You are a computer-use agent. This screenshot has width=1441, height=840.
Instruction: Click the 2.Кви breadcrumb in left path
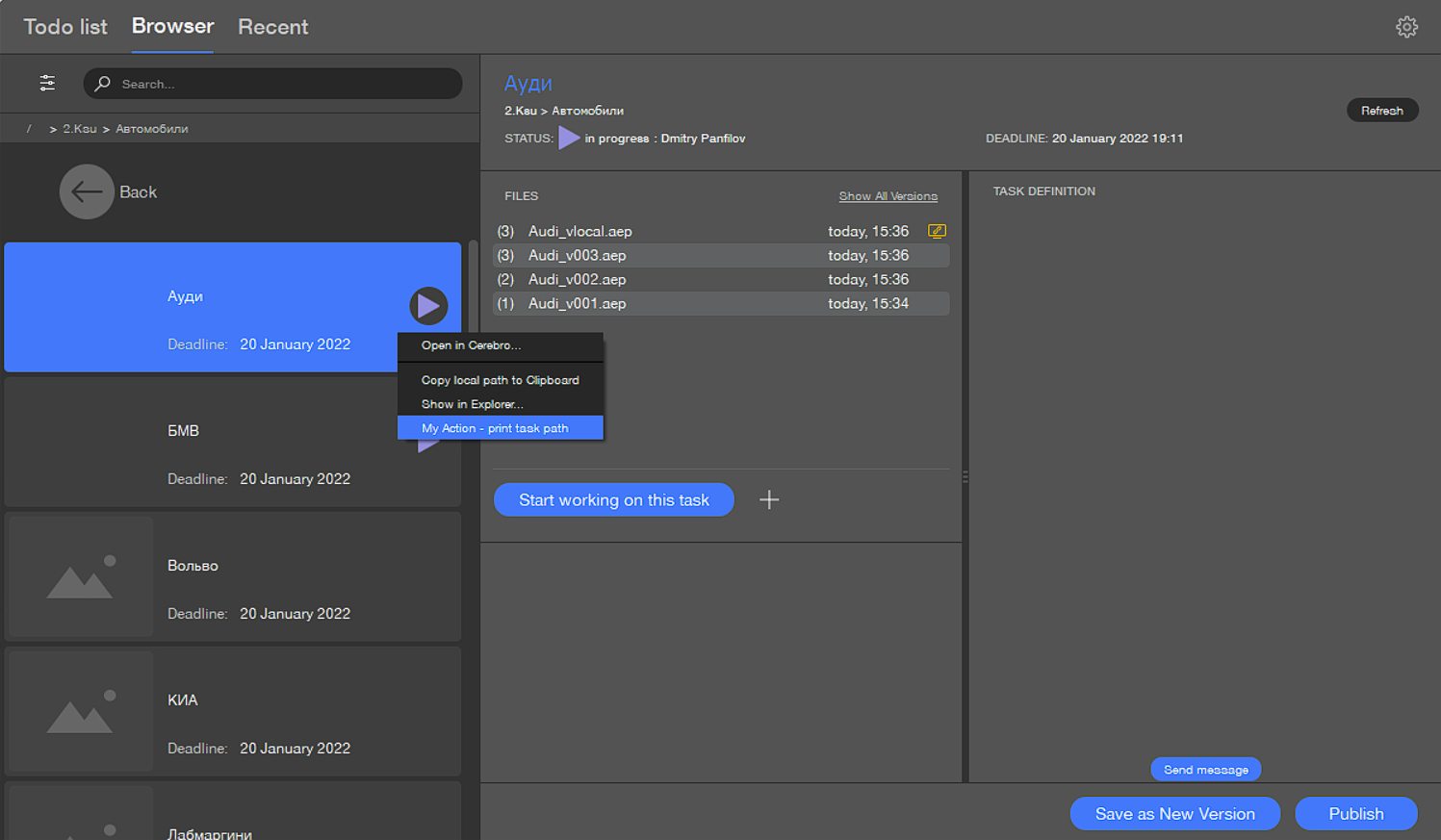coord(80,129)
